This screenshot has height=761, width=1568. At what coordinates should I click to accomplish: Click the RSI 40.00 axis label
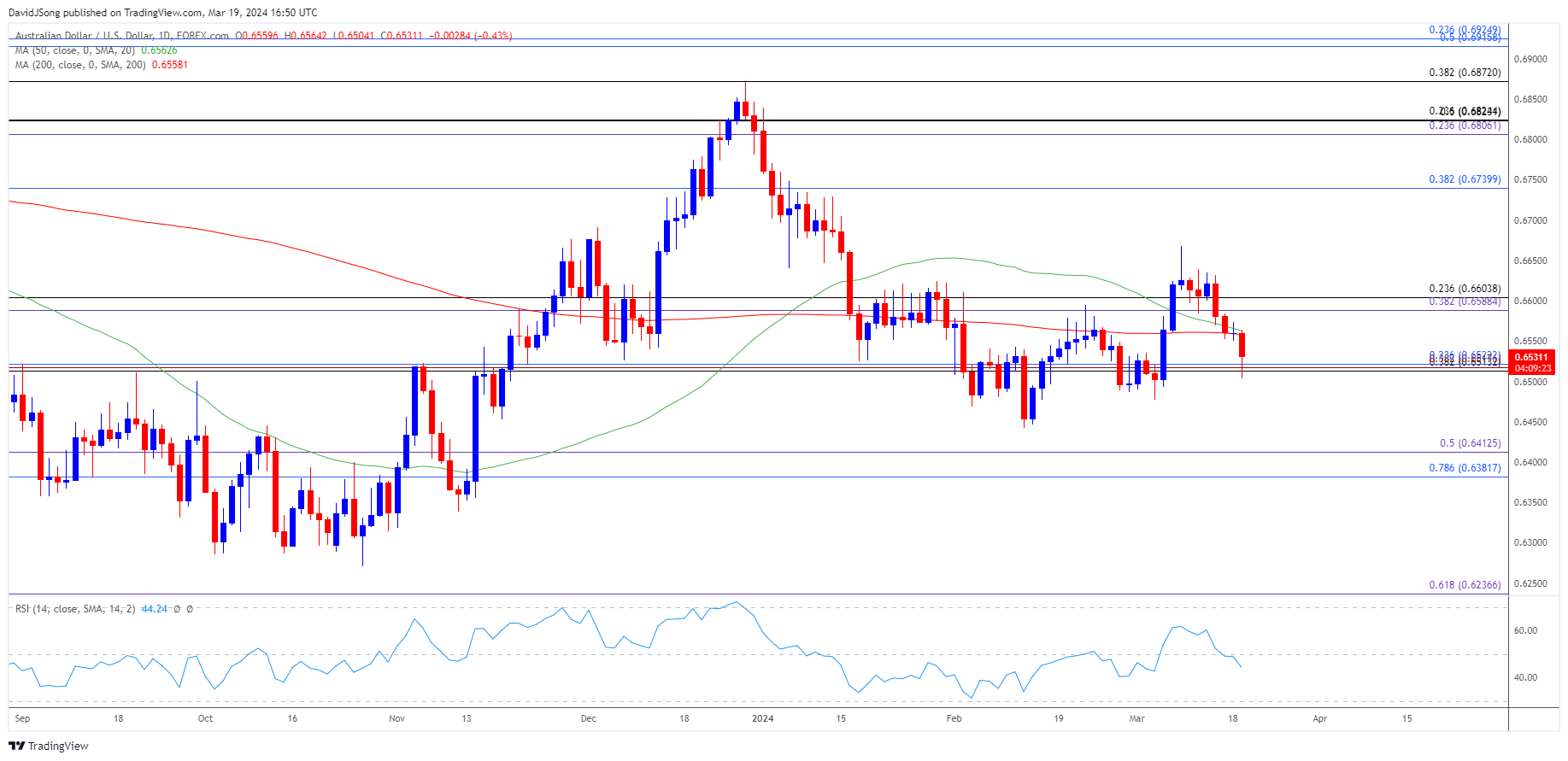1525,677
